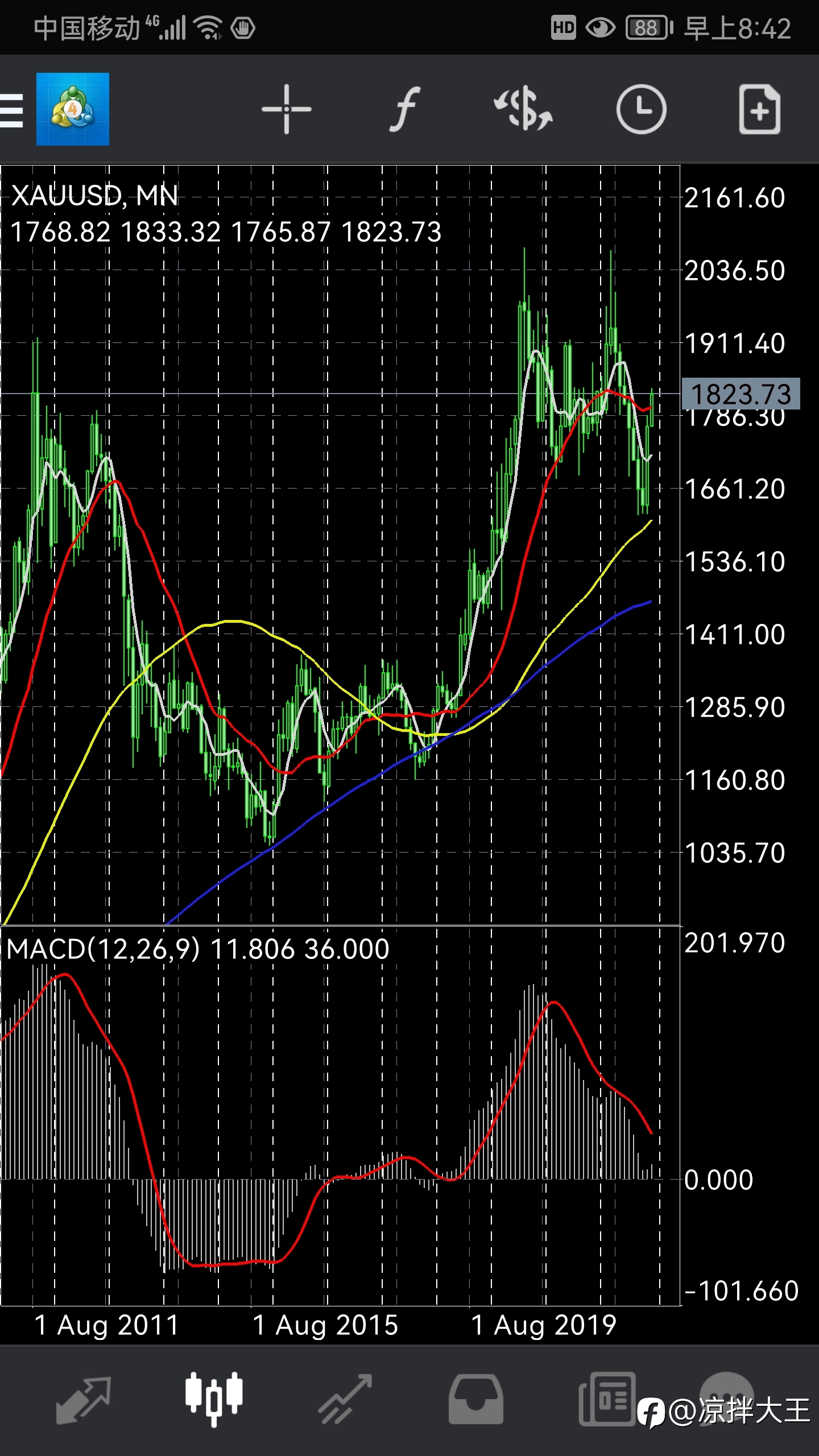This screenshot has height=1456, width=819.
Task: Open the Trade tab trend icon
Action: pos(345,1400)
